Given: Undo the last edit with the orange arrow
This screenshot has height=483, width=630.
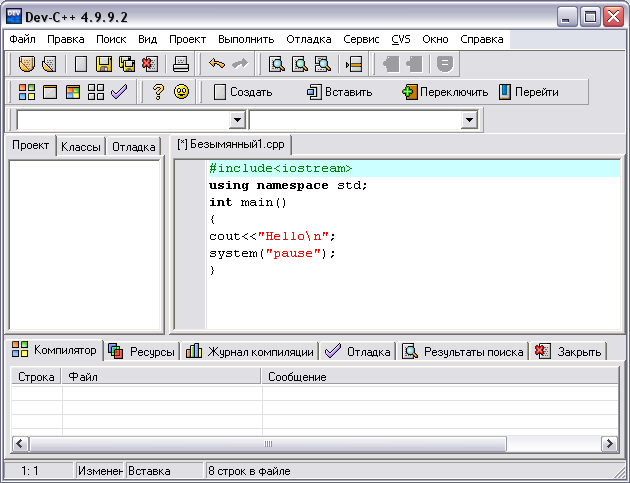Looking at the screenshot, I should [x=217, y=63].
